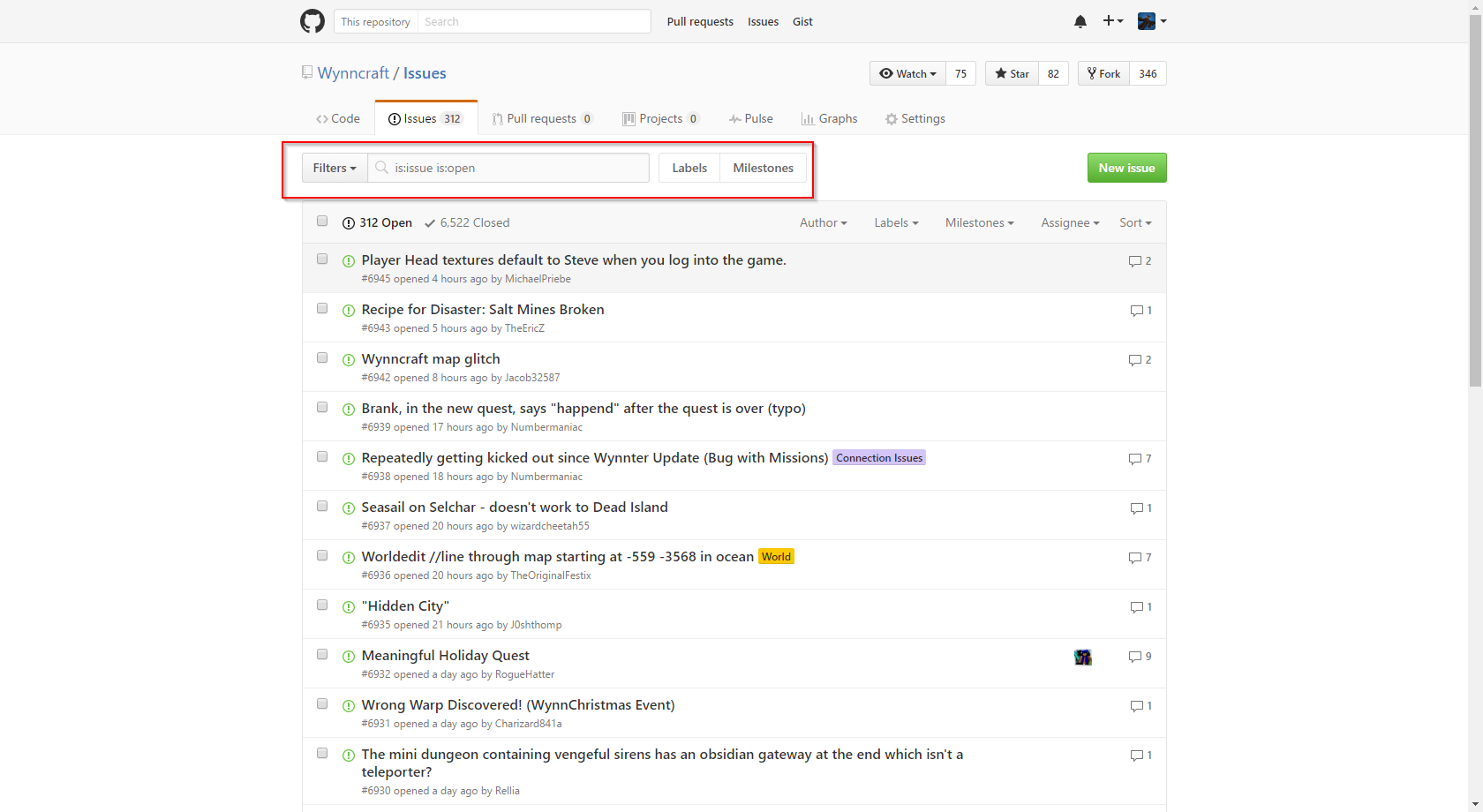The image size is (1483, 812).
Task: Expand the Assignee filter dropdown
Action: pos(1070,222)
